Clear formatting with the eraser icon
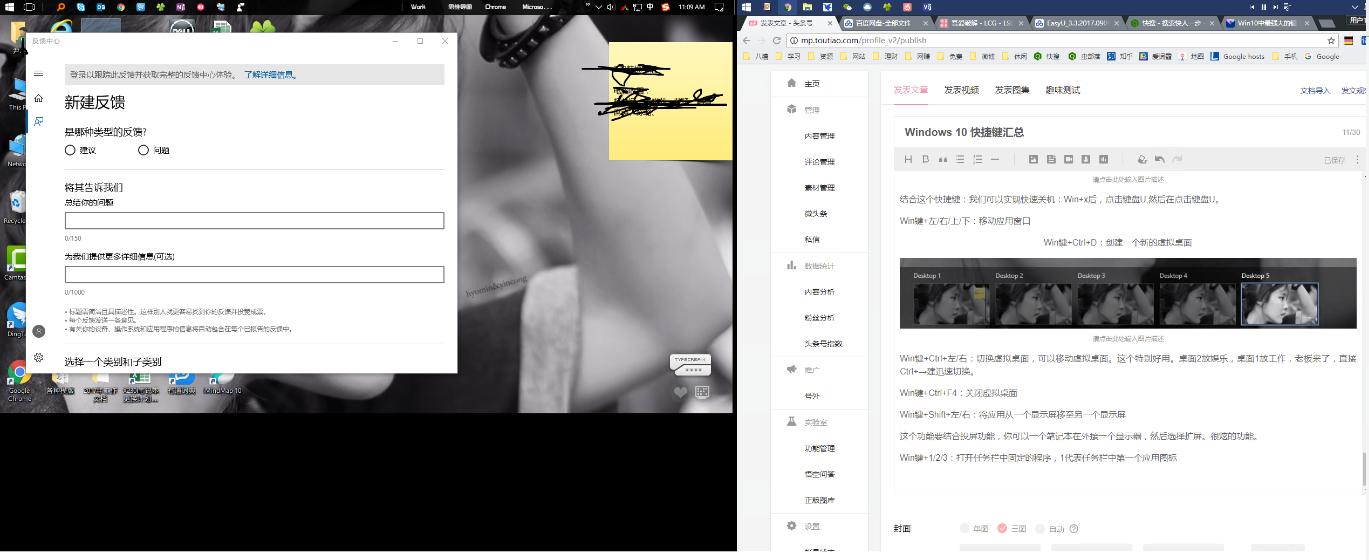Image resolution: width=1369 pixels, height=560 pixels. click(x=1142, y=159)
